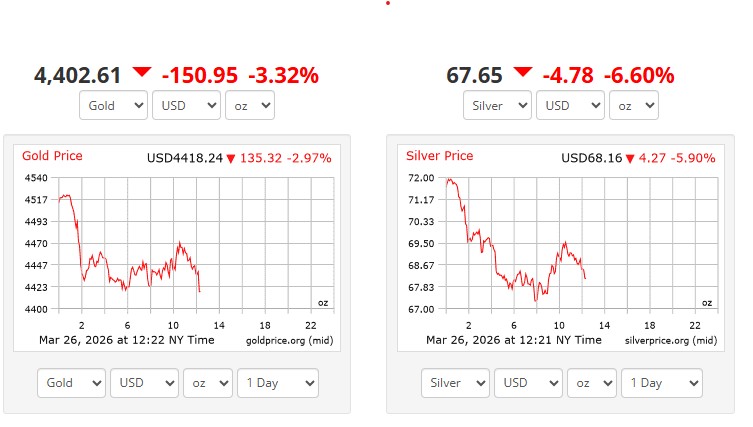Click the large red down arrow beside 4,402.61
This screenshot has height=427, width=753.
(142, 72)
